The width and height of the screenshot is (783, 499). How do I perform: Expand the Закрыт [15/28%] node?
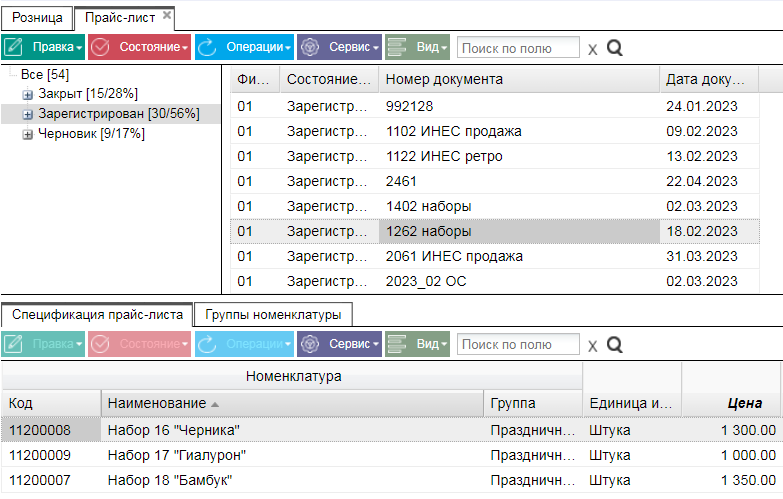28,94
